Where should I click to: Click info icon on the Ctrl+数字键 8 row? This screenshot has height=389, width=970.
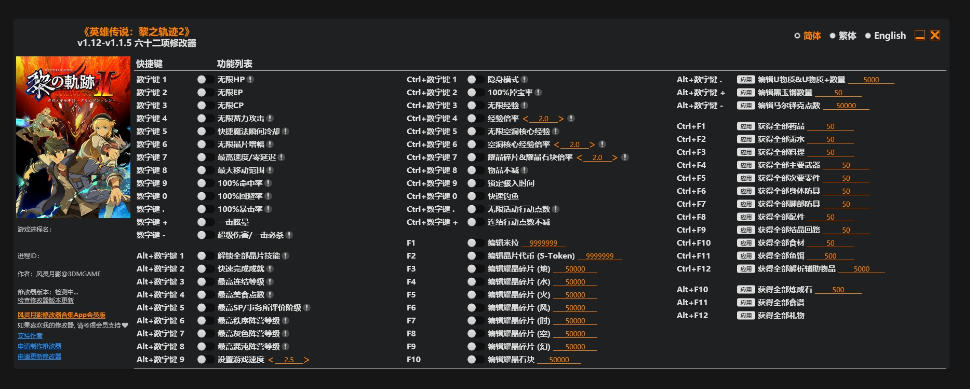pos(525,171)
